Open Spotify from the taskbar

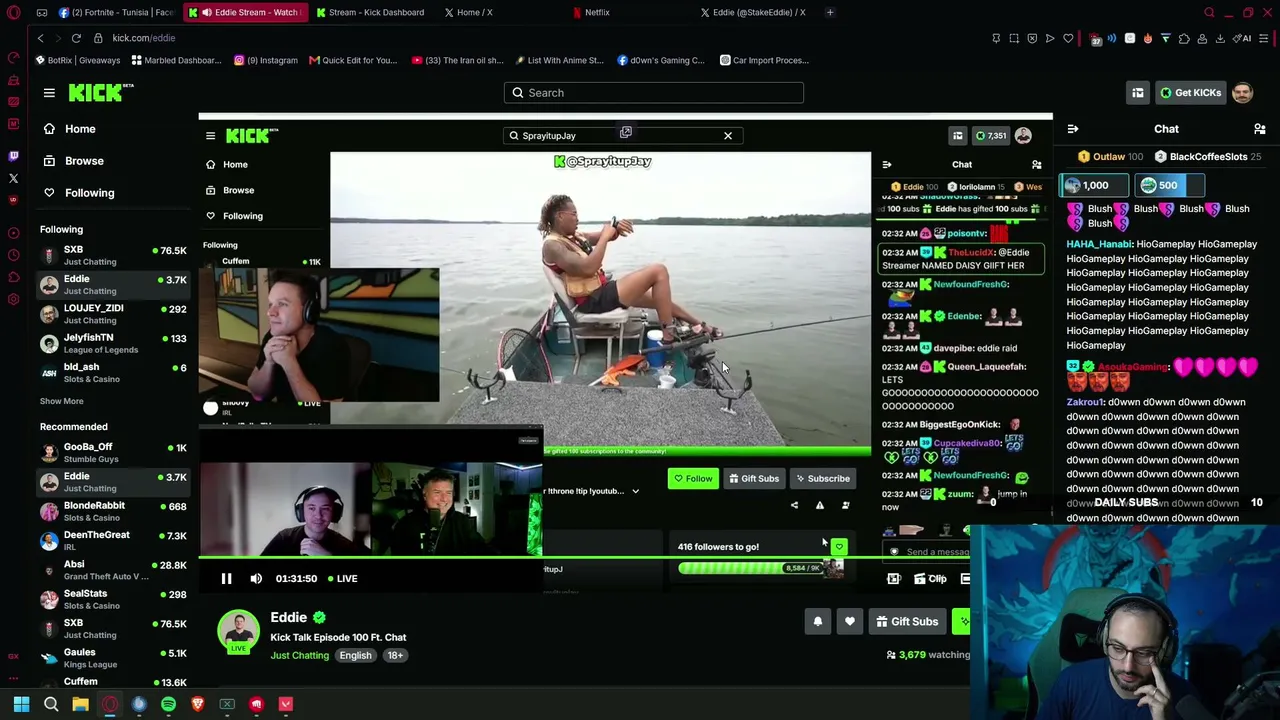pyautogui.click(x=168, y=704)
